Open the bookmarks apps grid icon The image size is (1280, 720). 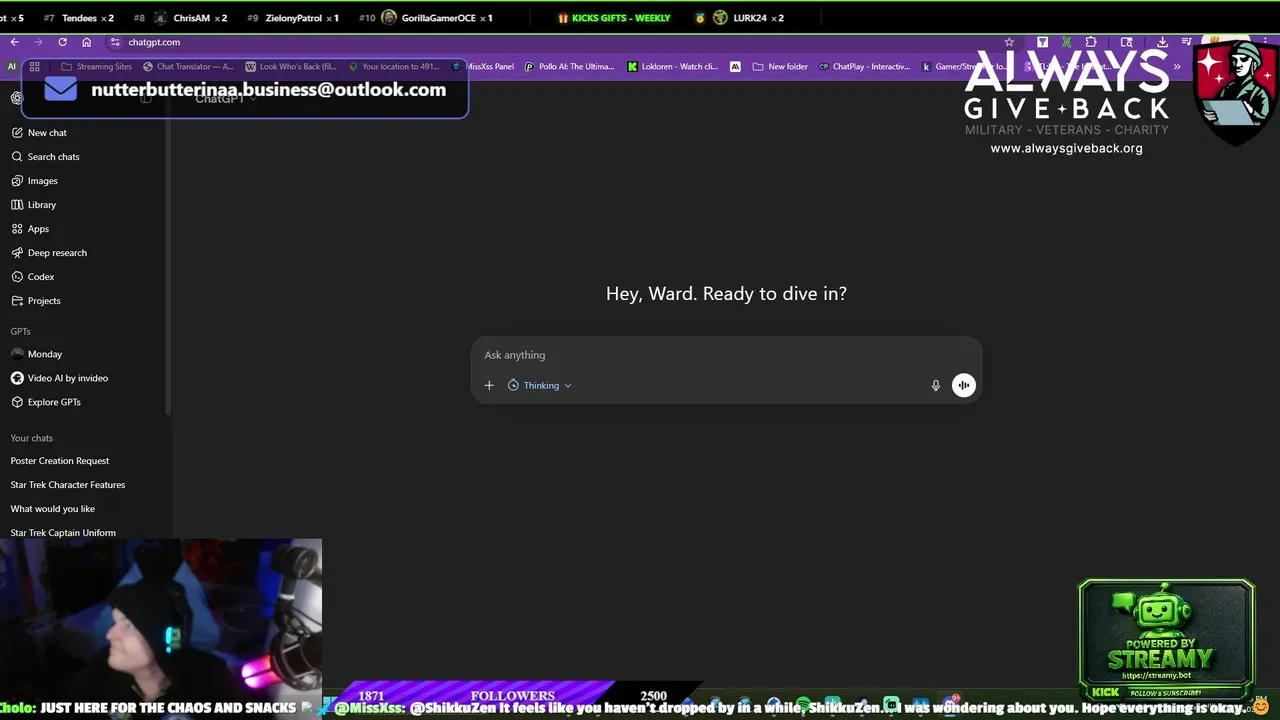(34, 67)
